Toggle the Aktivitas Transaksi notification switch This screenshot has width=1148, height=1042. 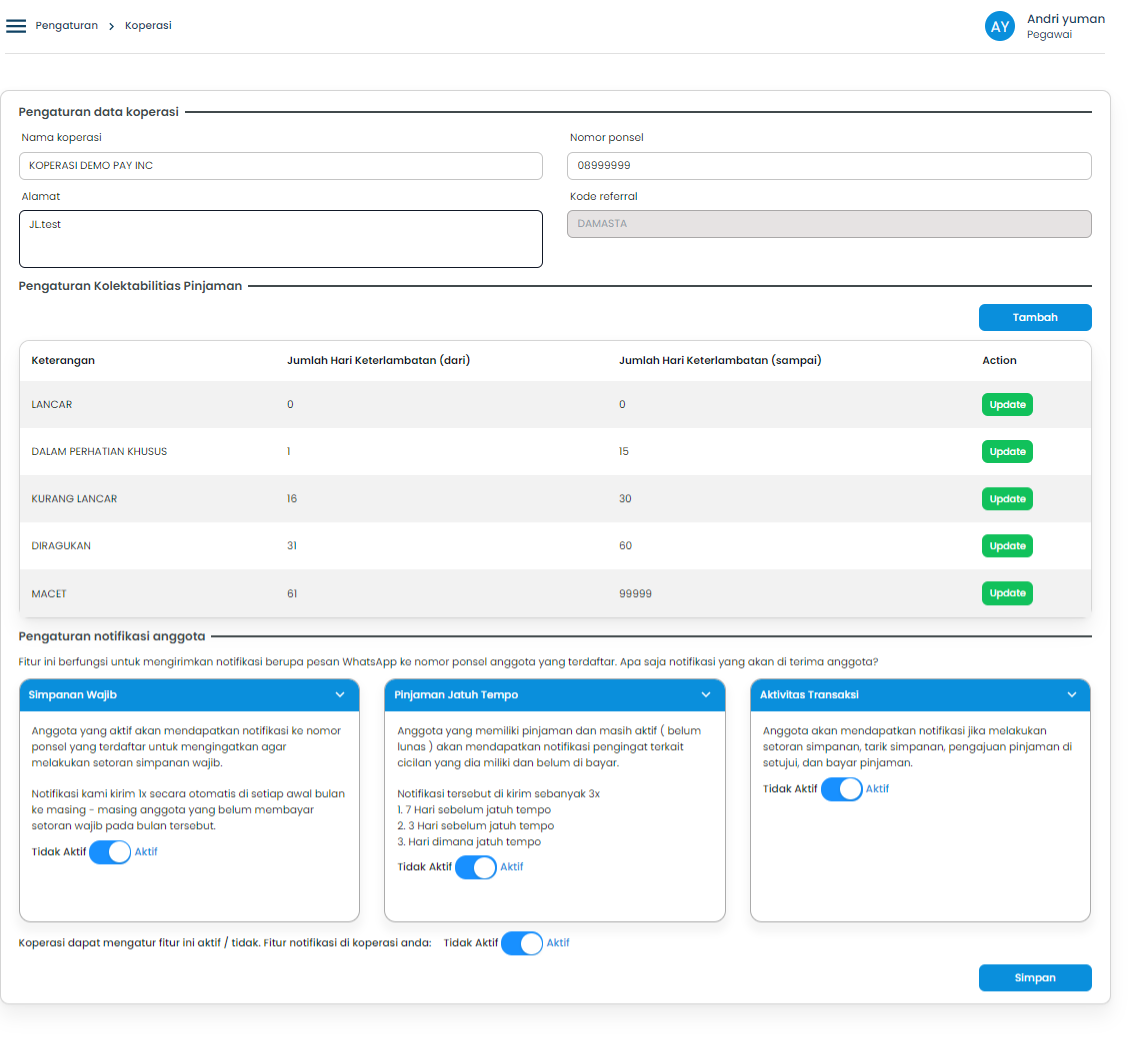(841, 789)
